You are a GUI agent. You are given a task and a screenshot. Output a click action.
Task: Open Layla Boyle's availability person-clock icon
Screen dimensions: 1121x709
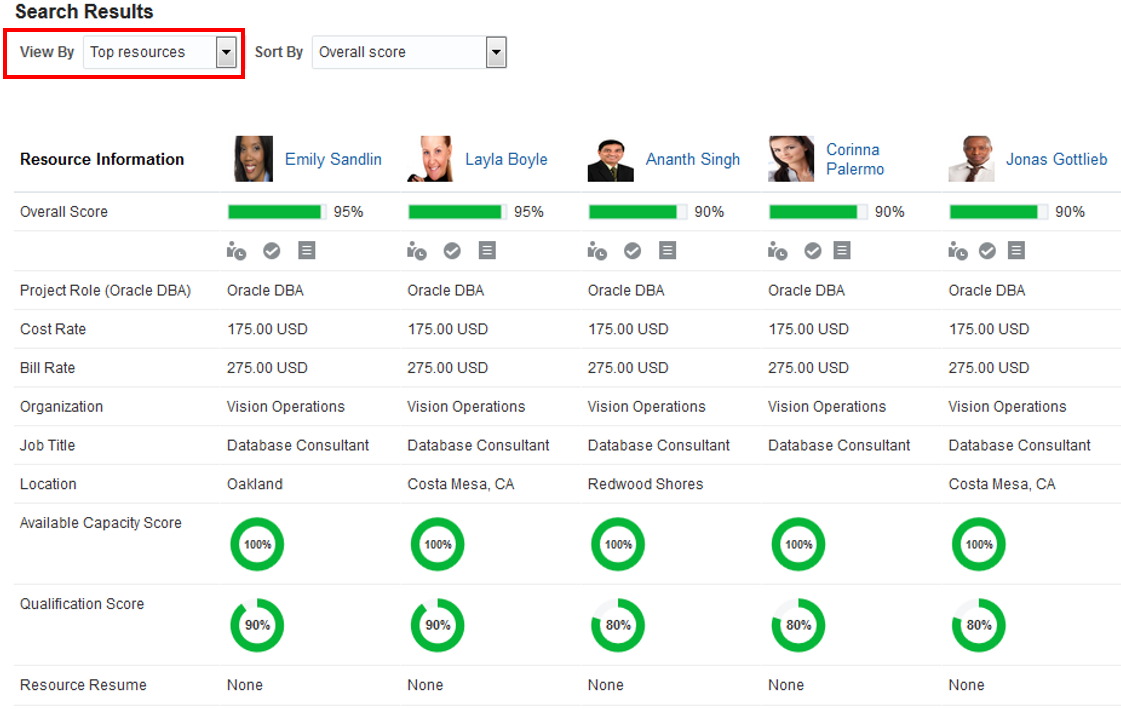point(416,251)
